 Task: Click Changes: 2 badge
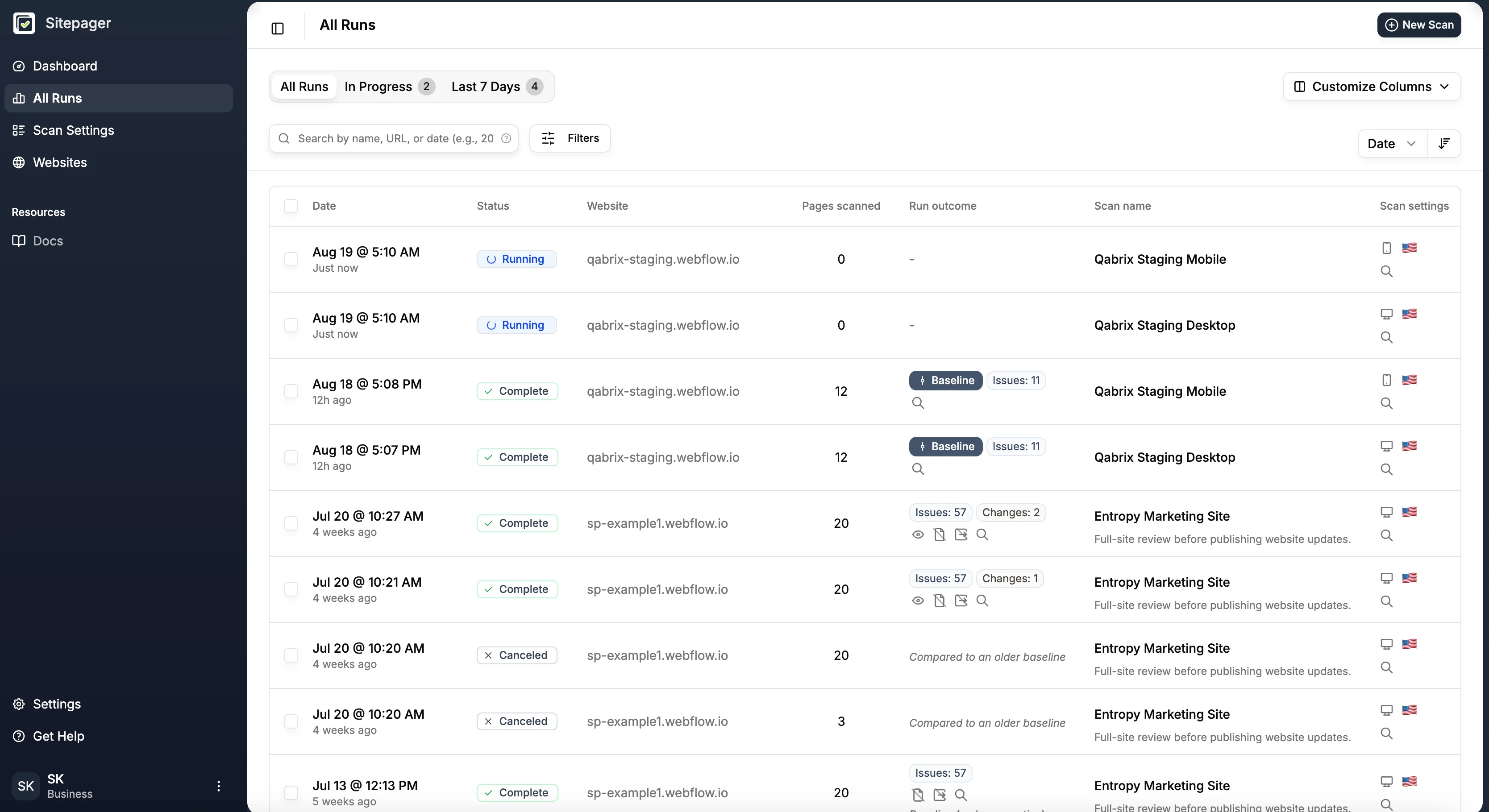pos(1011,513)
